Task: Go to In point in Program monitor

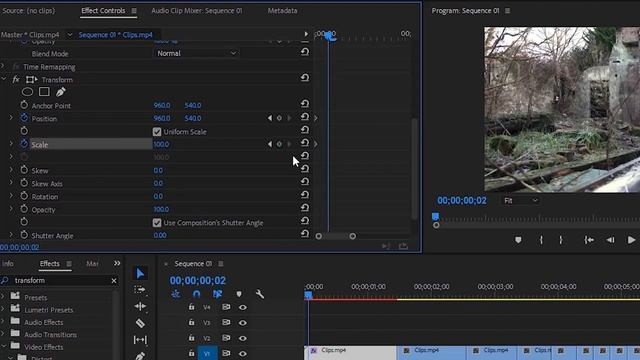Action: click(x=589, y=240)
